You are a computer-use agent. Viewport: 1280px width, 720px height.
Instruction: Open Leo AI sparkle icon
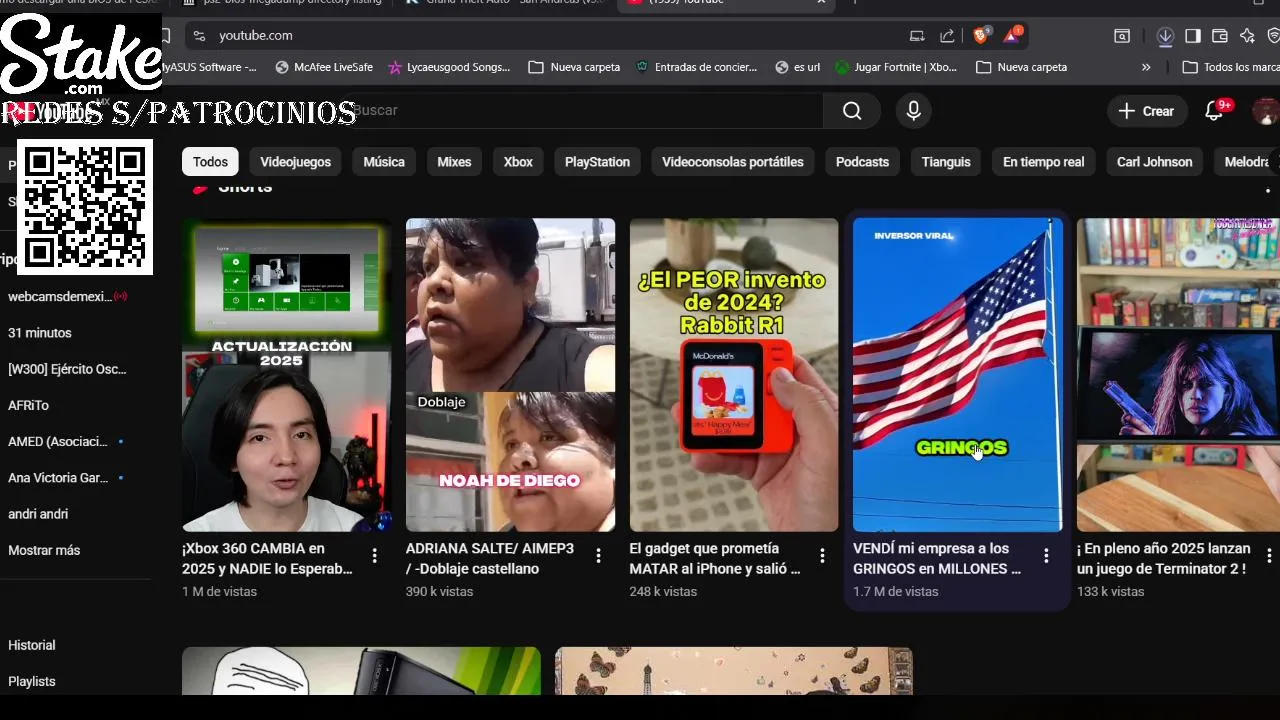click(x=1247, y=36)
